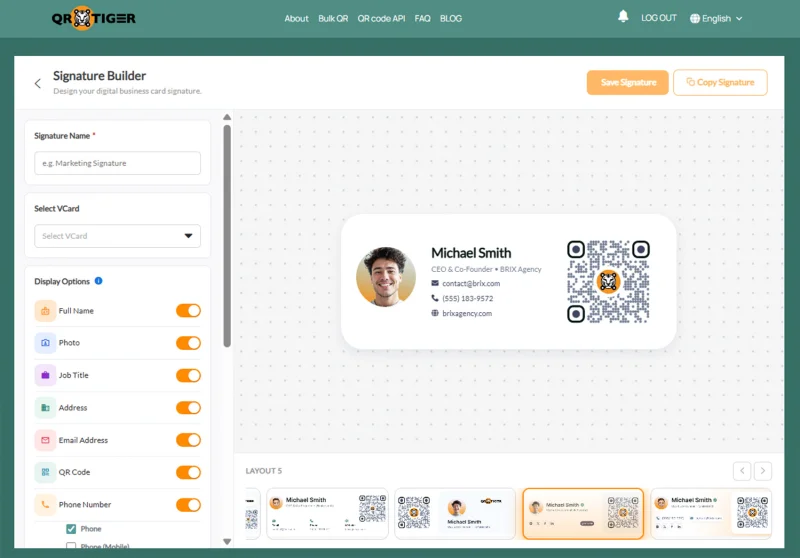Click the QR Code row icon
The image size is (800, 558).
click(45, 472)
